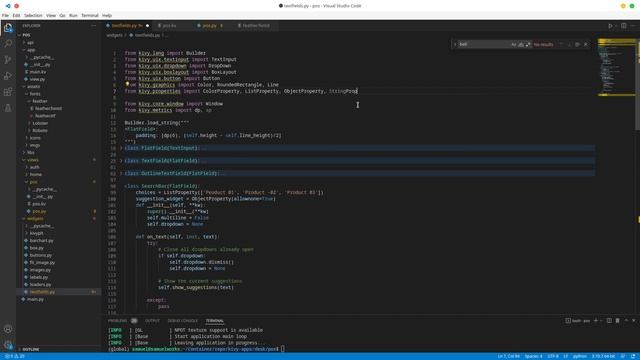Open the Edit menu
This screenshot has width=640, height=360.
pos(16,16)
